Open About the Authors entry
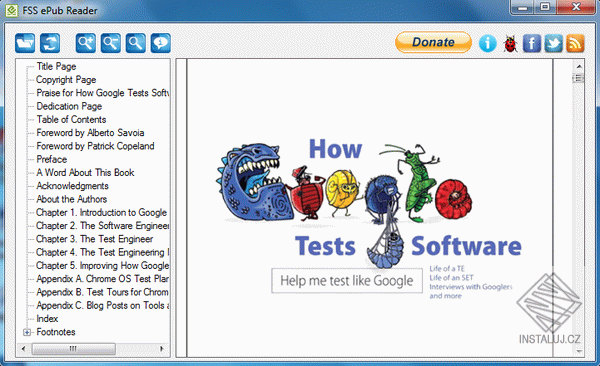 (x=72, y=199)
